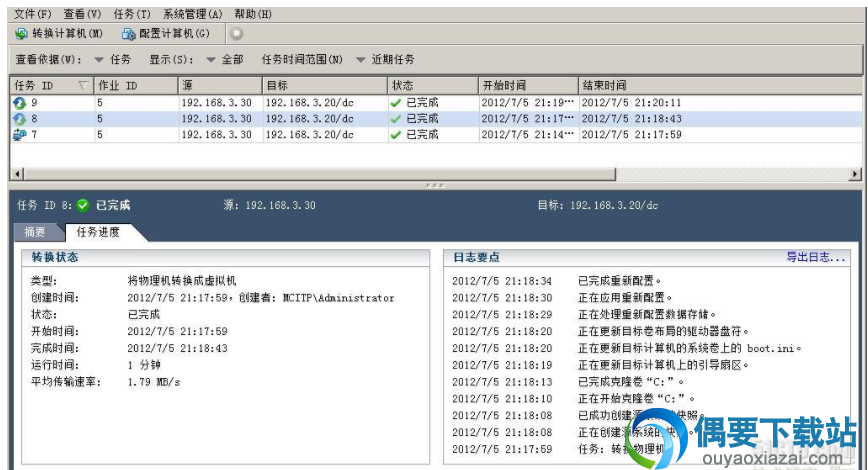Sort by the 源 column header
The image size is (868, 470).
pyautogui.click(x=220, y=85)
